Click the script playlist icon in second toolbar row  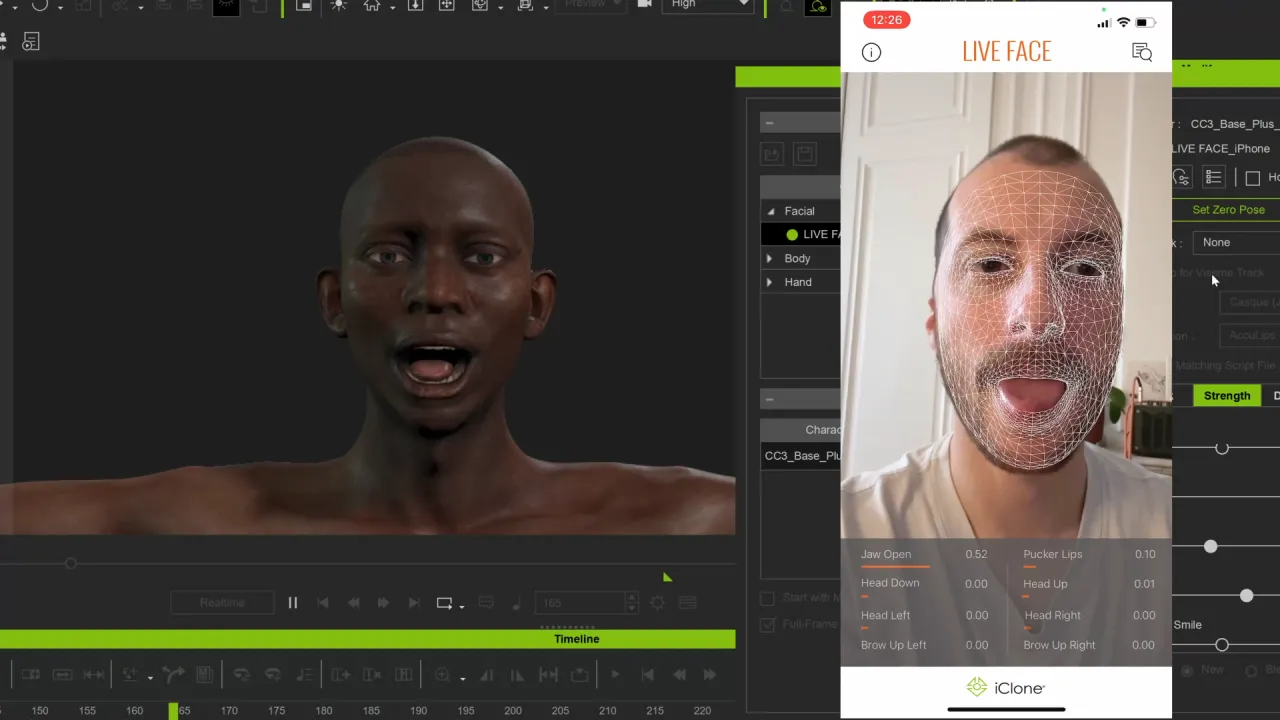31,42
